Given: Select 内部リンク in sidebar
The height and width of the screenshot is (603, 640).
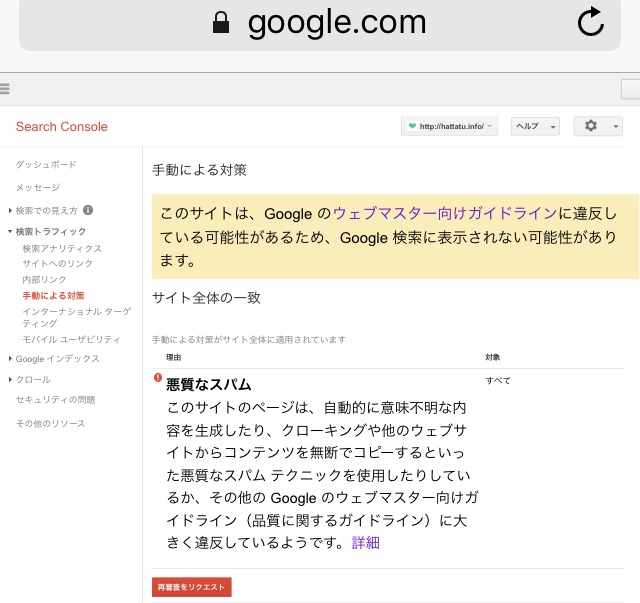Looking at the screenshot, I should pyautogui.click(x=44, y=280).
